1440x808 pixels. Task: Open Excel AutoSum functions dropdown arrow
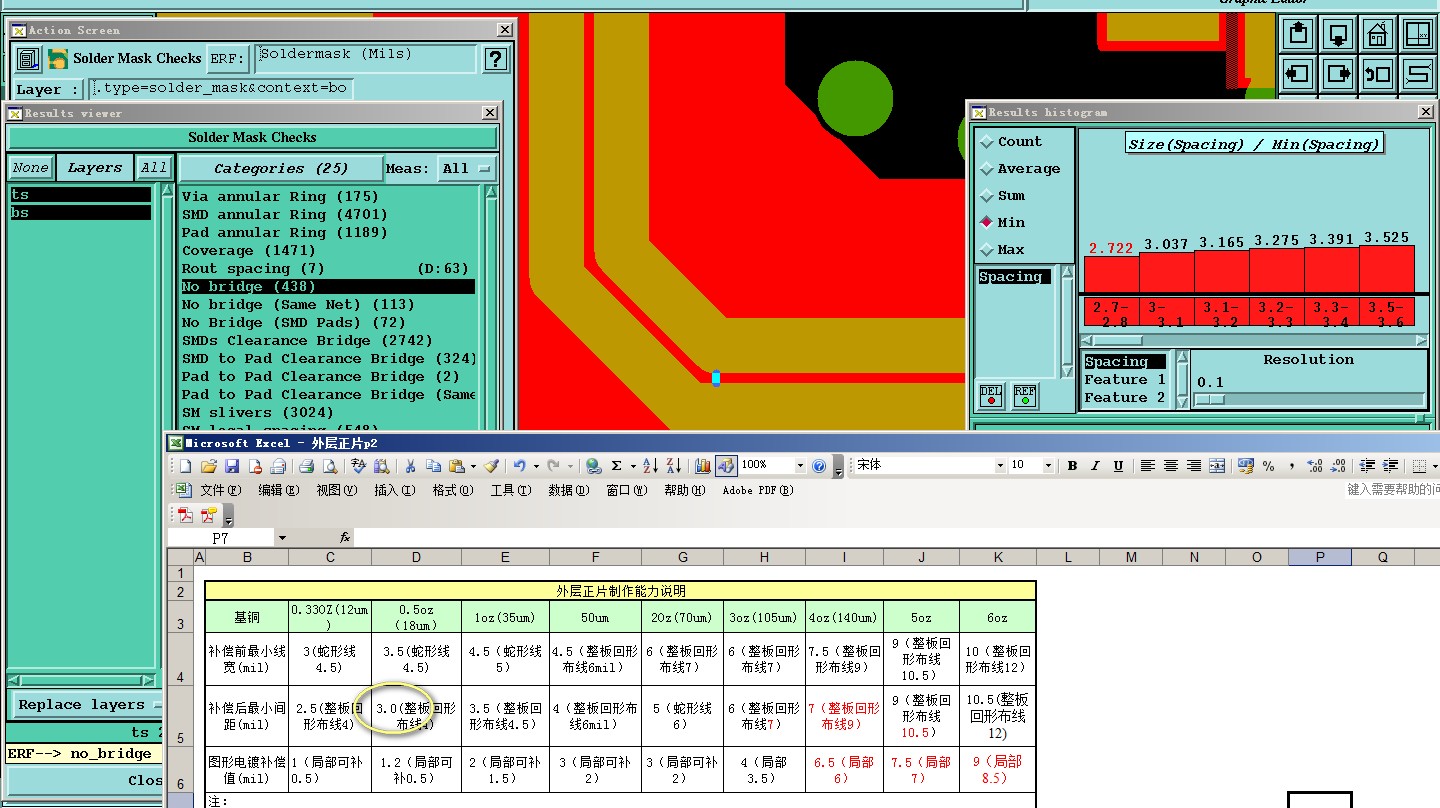pyautogui.click(x=633, y=466)
